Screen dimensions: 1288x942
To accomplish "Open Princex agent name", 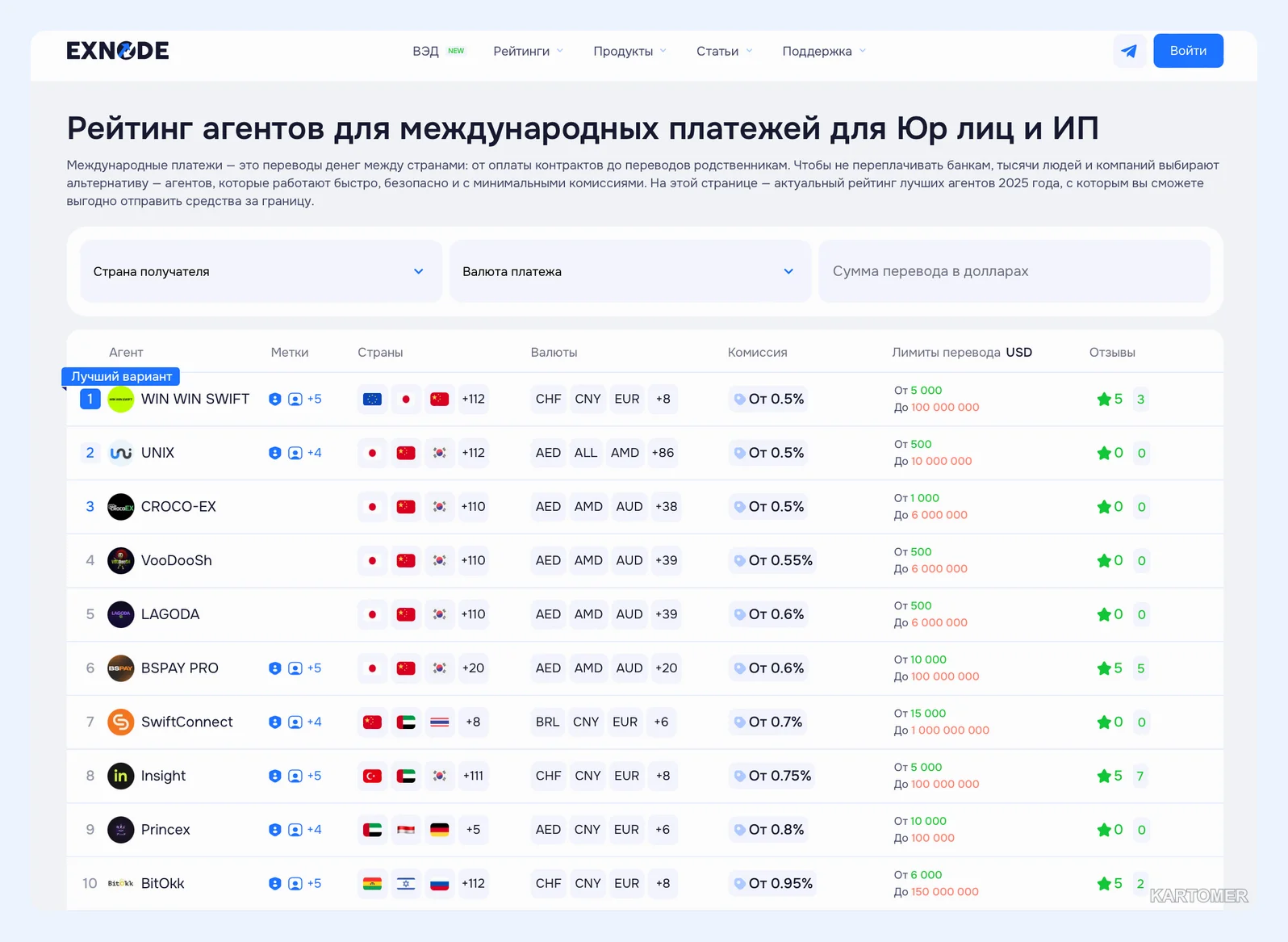I will 165,830.
